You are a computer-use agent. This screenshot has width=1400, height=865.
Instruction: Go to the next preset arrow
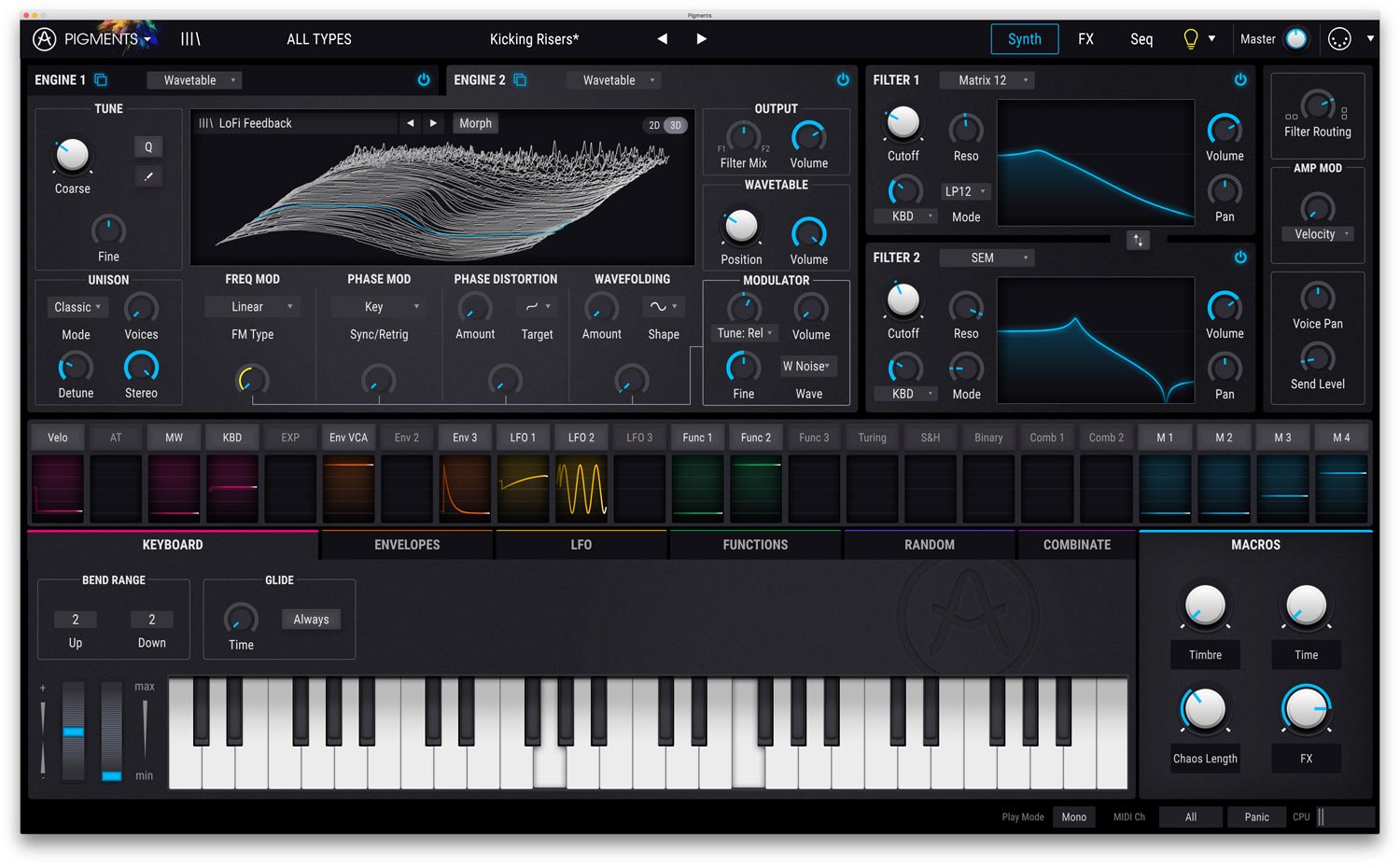tap(701, 39)
